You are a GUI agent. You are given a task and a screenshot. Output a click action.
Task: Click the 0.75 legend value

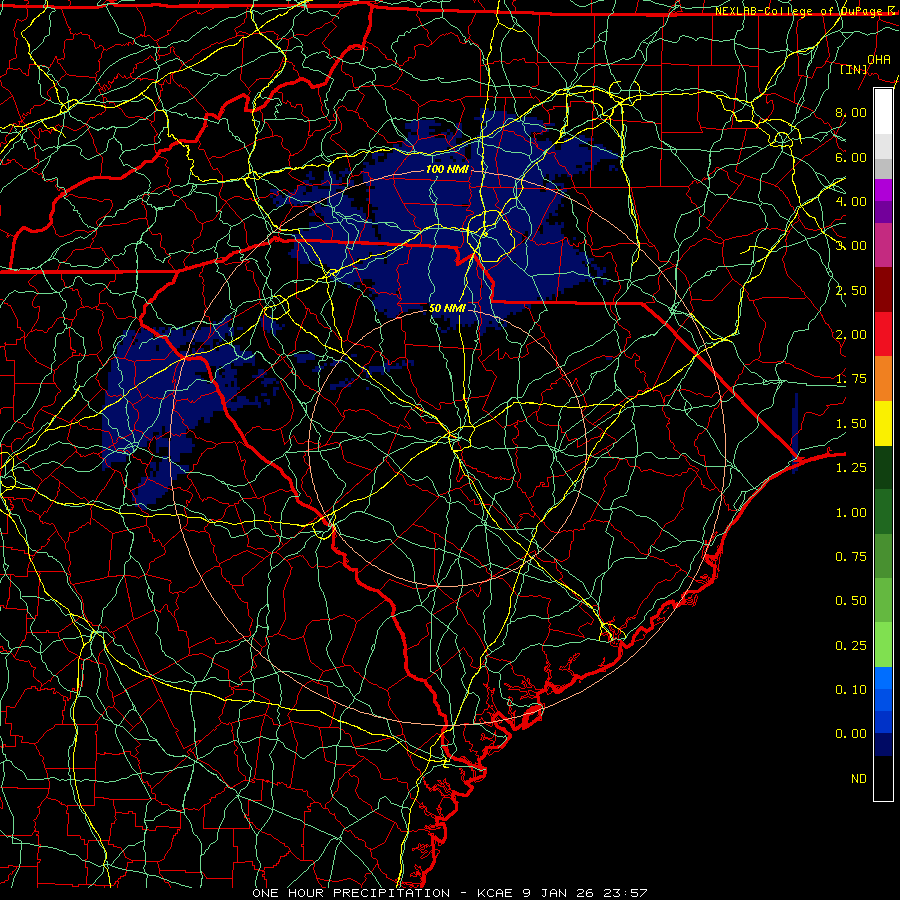coord(851,557)
